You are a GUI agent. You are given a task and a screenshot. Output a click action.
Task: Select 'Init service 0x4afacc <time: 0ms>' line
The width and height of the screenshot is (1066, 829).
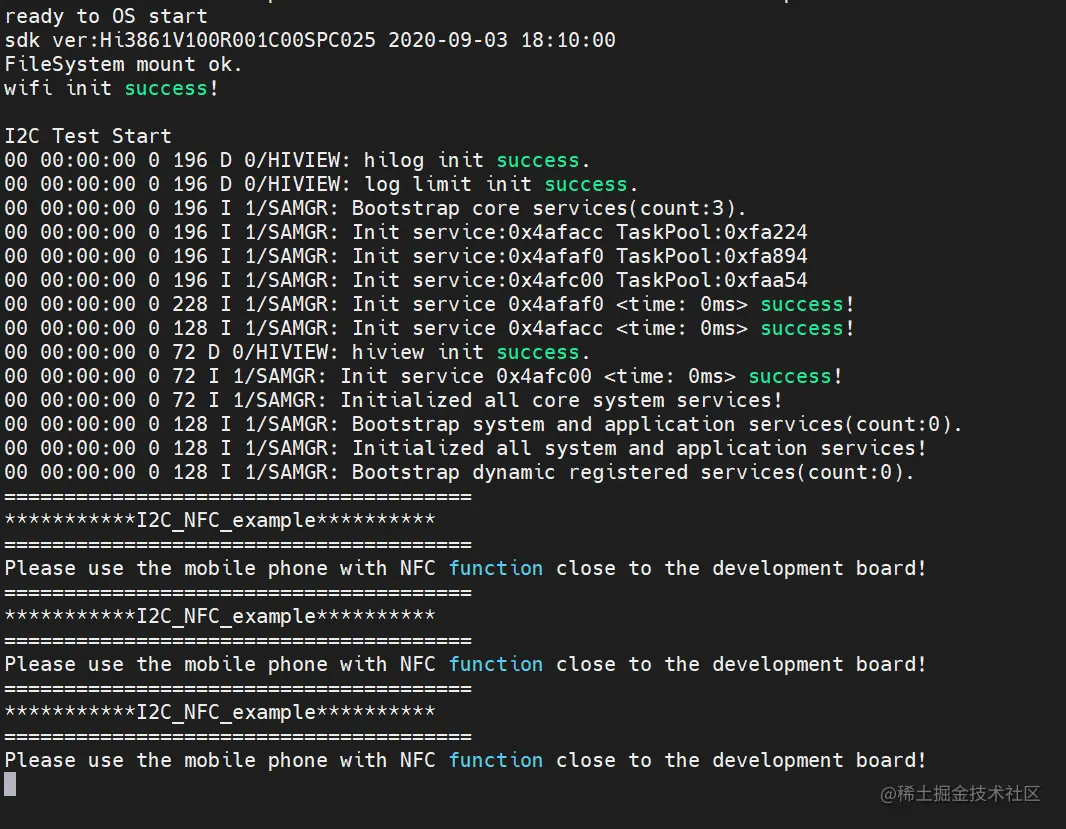[429, 328]
